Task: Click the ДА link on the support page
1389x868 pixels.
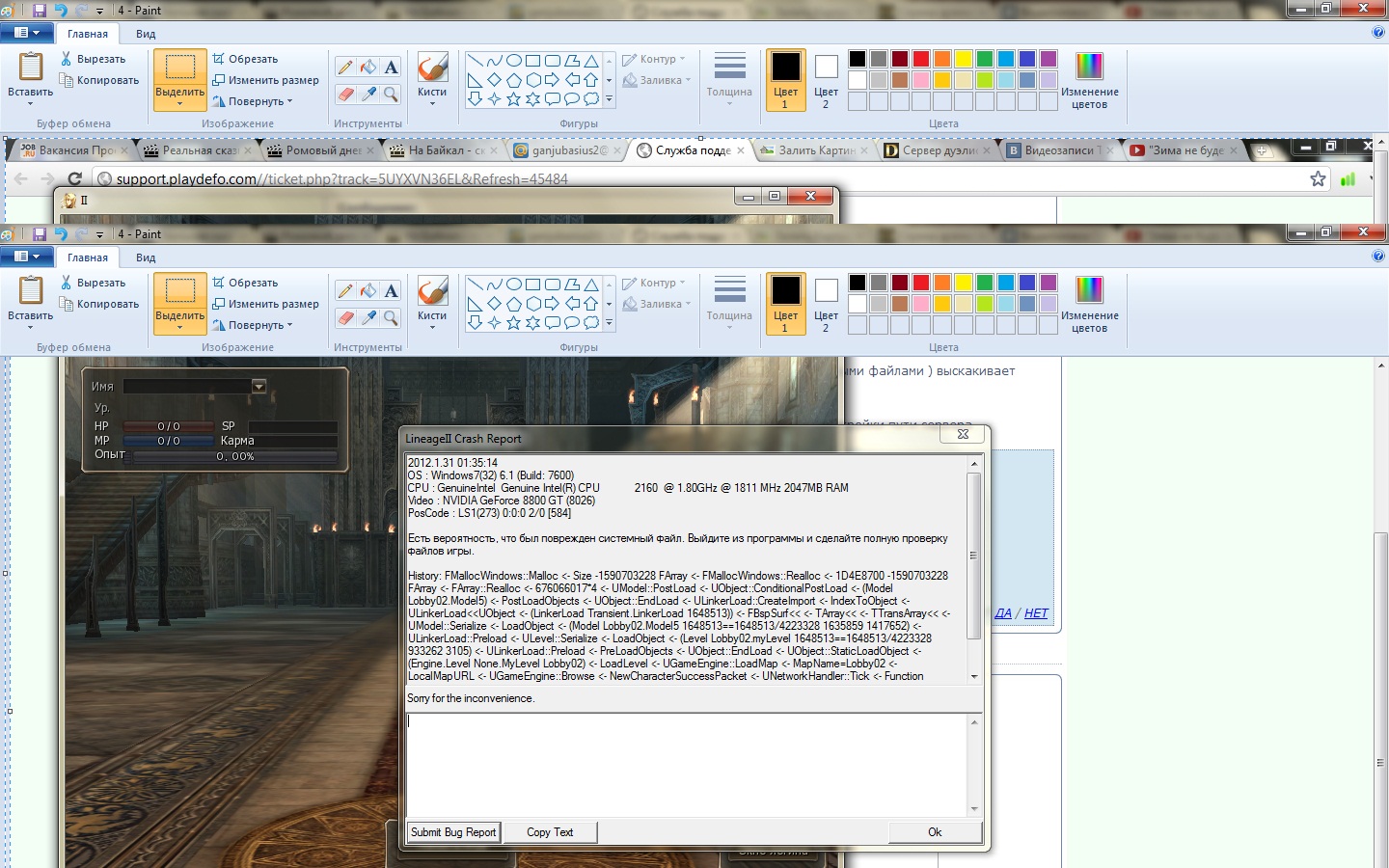Action: [1003, 613]
